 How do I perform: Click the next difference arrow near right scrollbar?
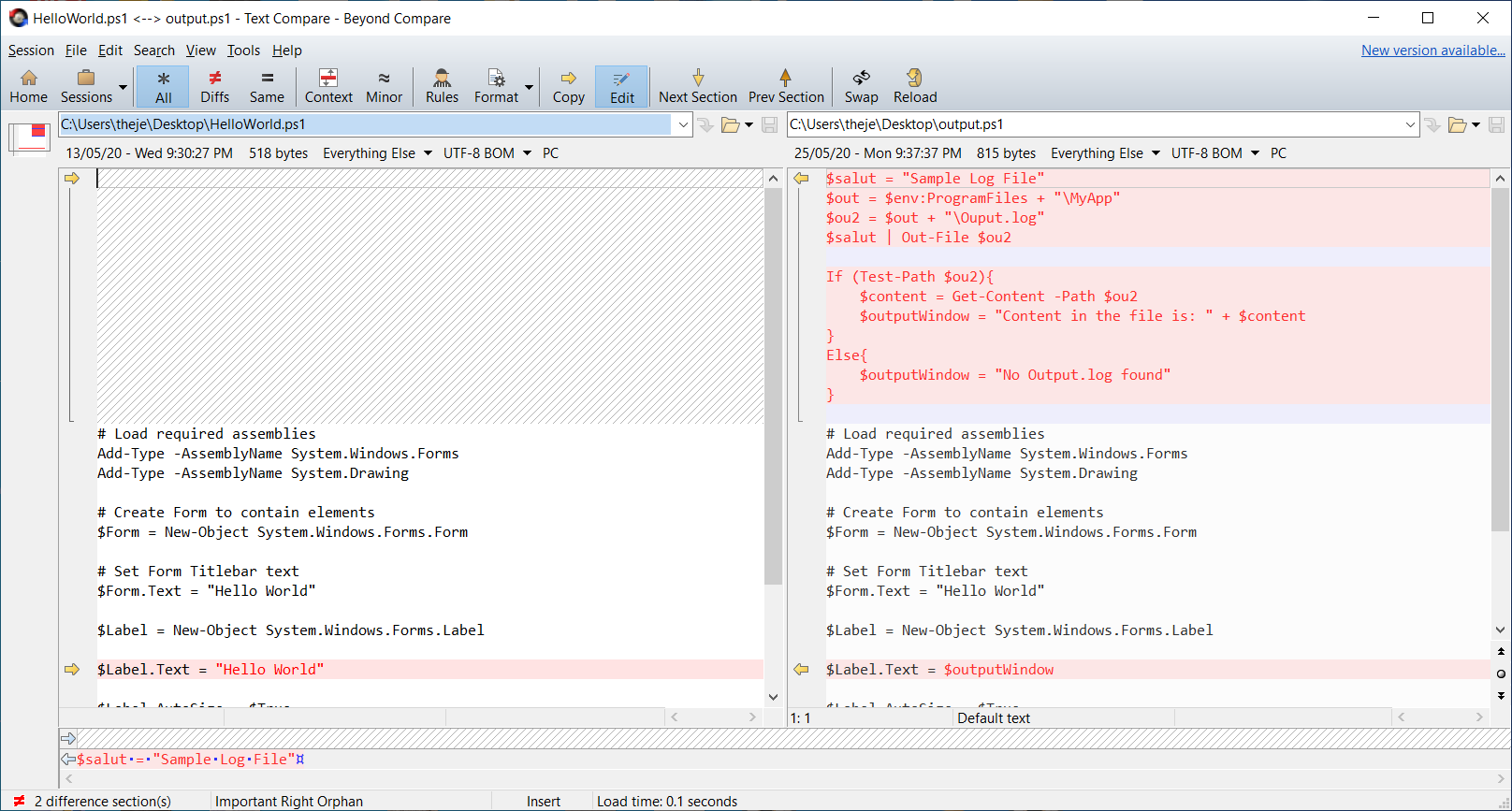coord(1501,696)
